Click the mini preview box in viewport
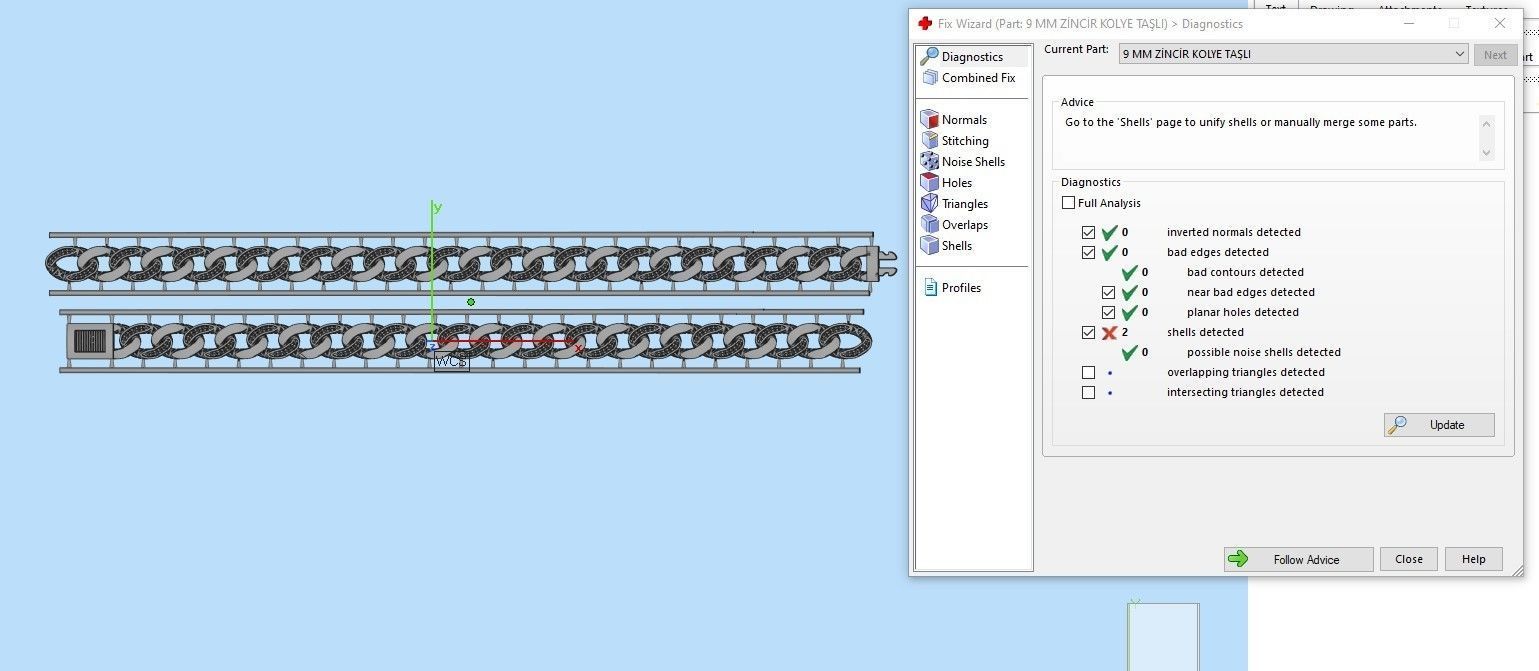Viewport: 1539px width, 671px height. tap(1163, 637)
